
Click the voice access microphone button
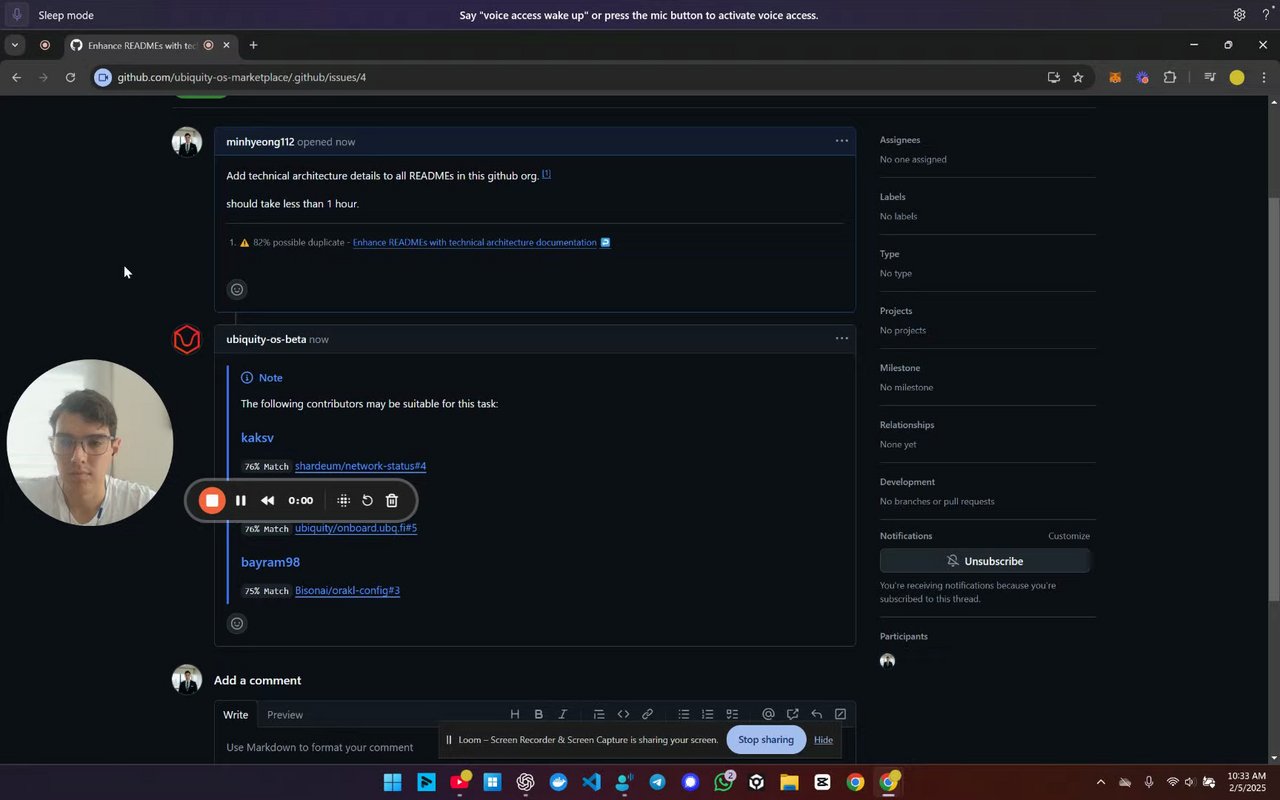16,15
